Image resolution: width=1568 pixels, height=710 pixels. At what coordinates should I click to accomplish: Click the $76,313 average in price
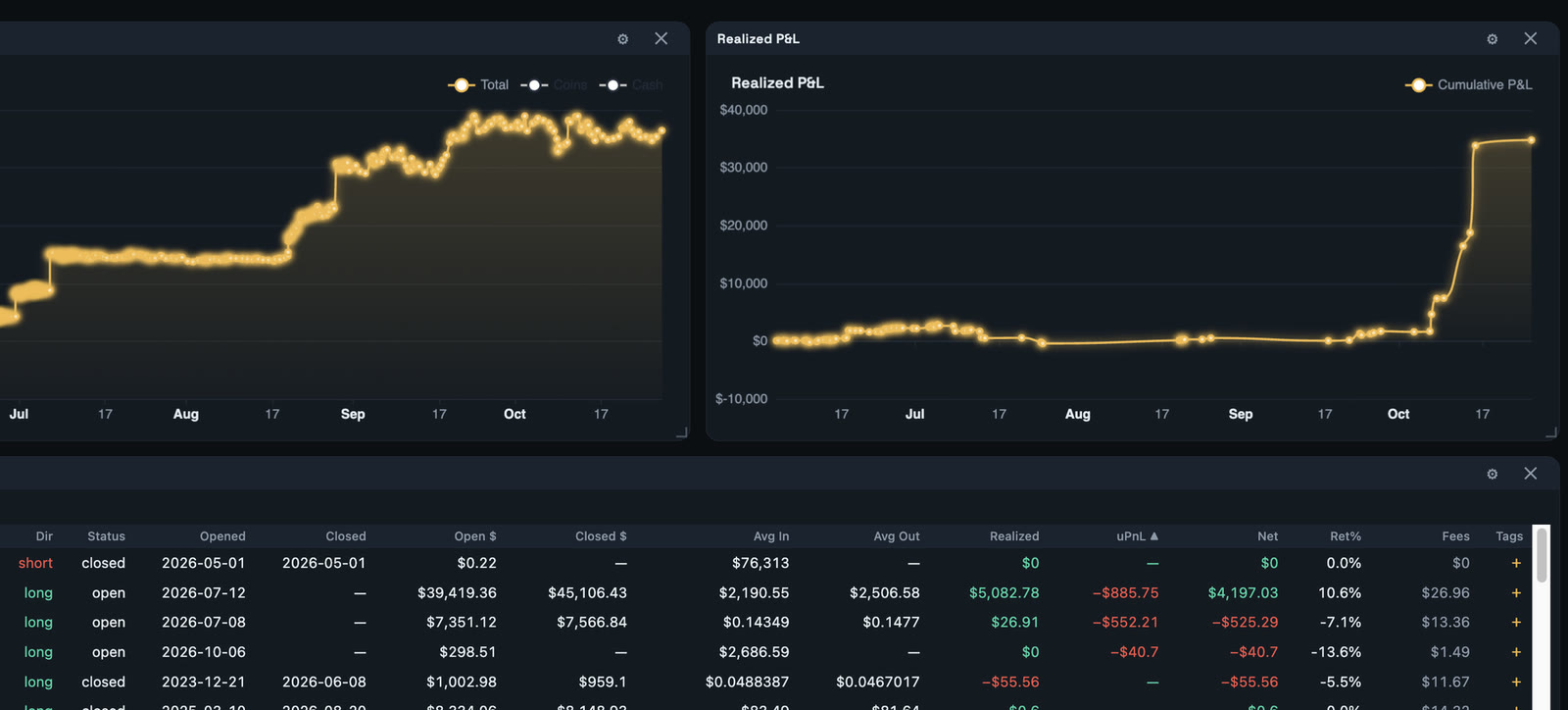tap(760, 563)
